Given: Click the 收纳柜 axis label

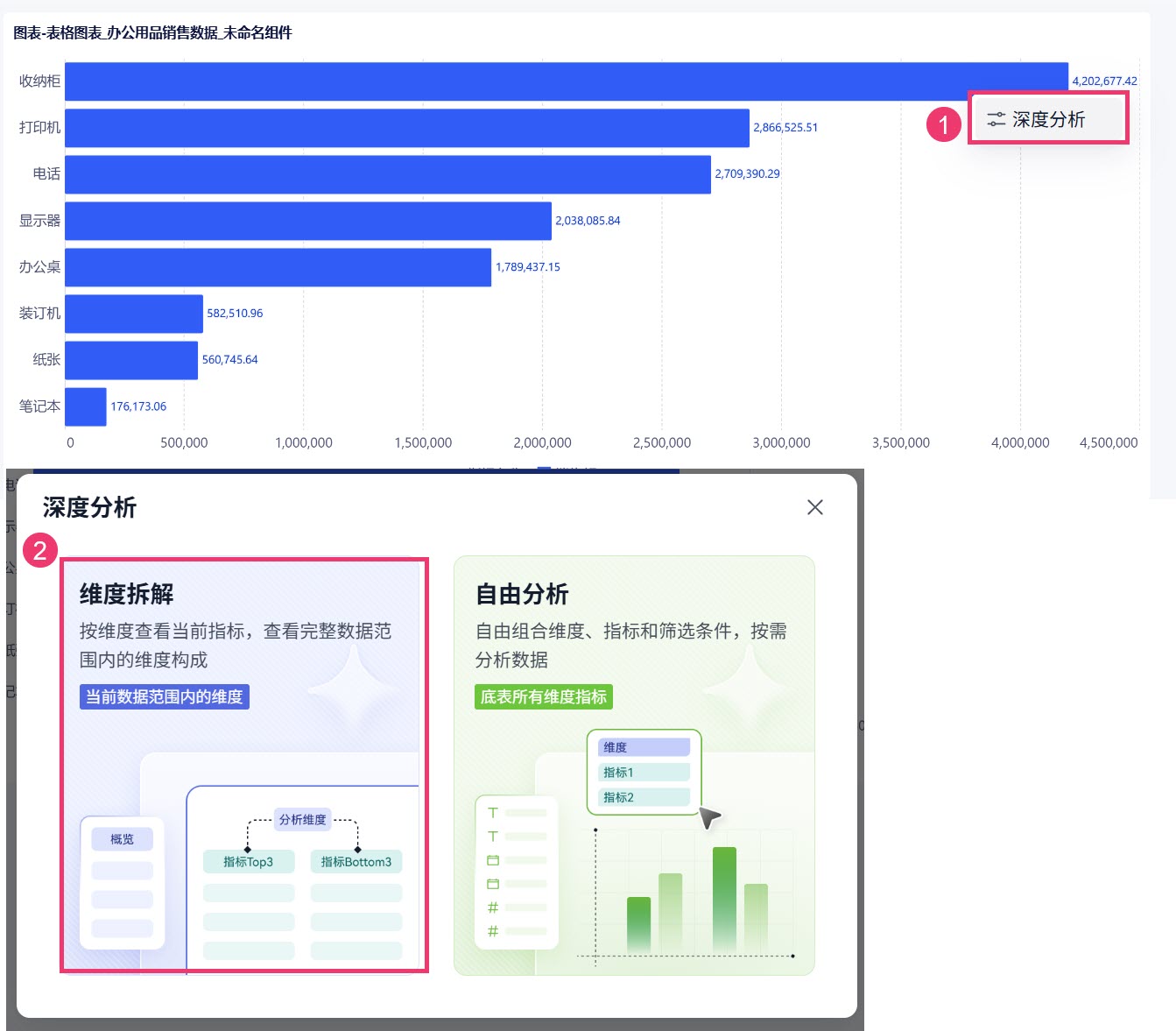Looking at the screenshot, I should point(40,81).
